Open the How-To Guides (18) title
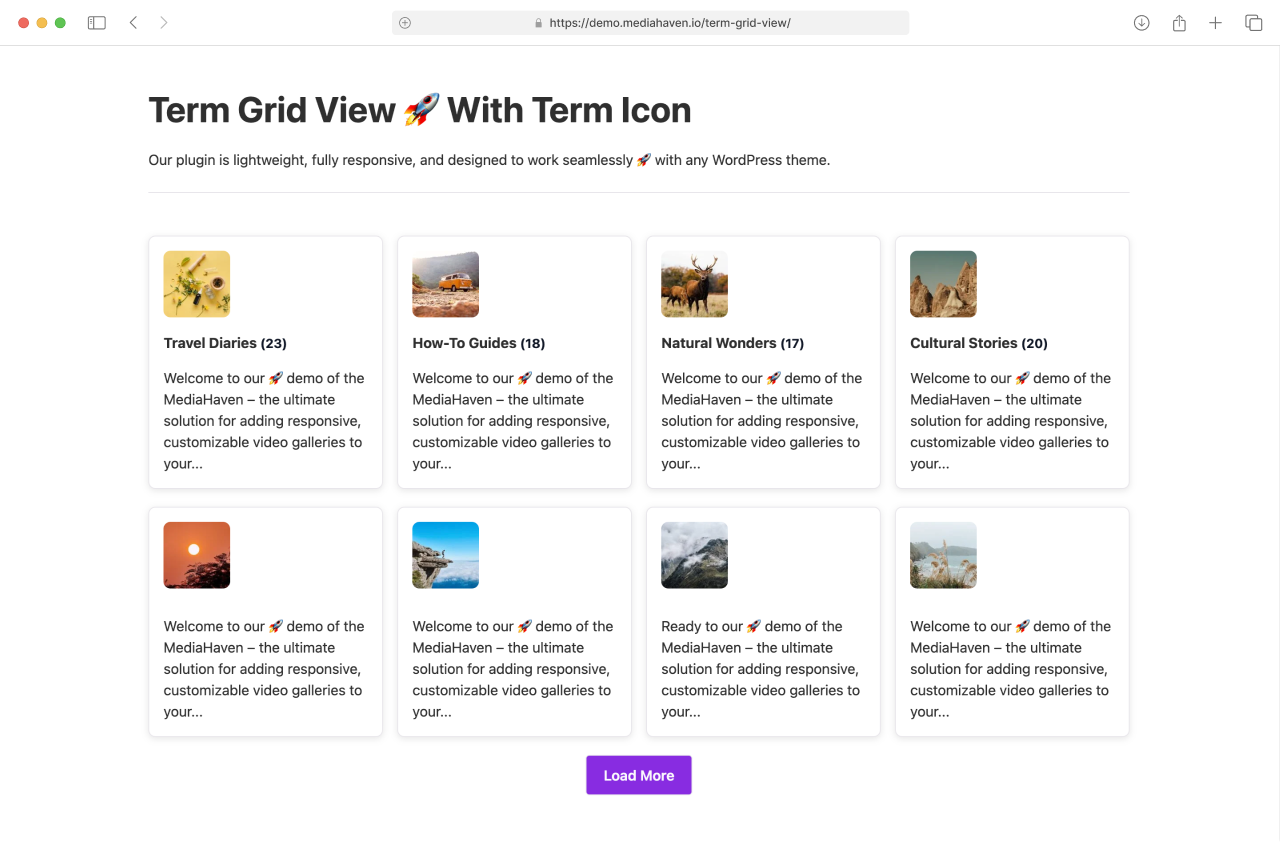The image size is (1280, 846). 478,343
